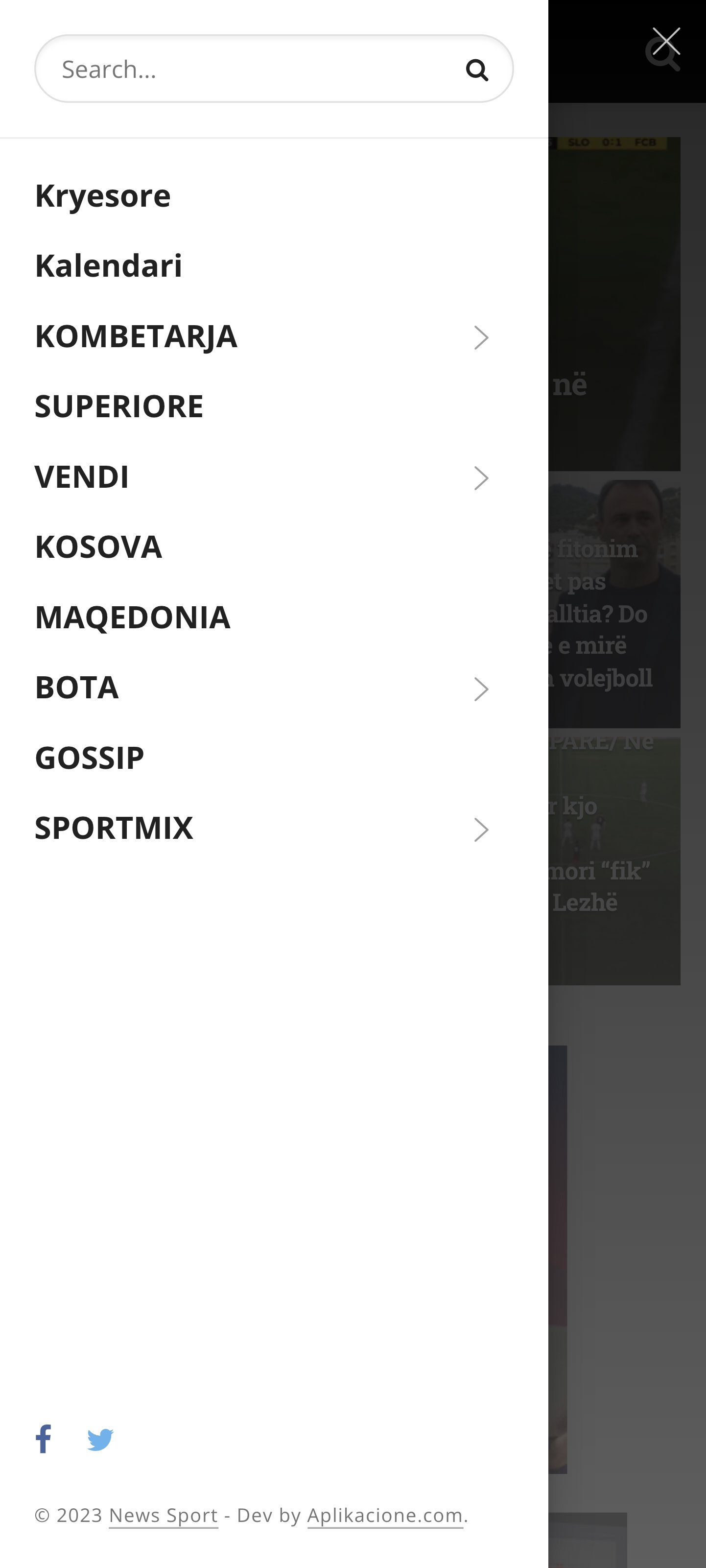
Task: Follow the Aplikacione.com link
Action: (x=385, y=1515)
